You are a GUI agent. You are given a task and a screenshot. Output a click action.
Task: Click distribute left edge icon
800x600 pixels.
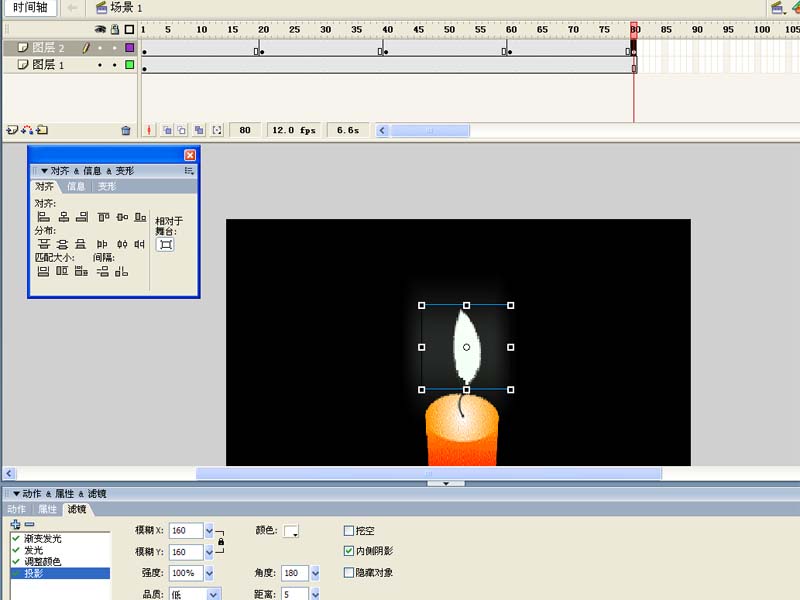pyautogui.click(x=103, y=244)
